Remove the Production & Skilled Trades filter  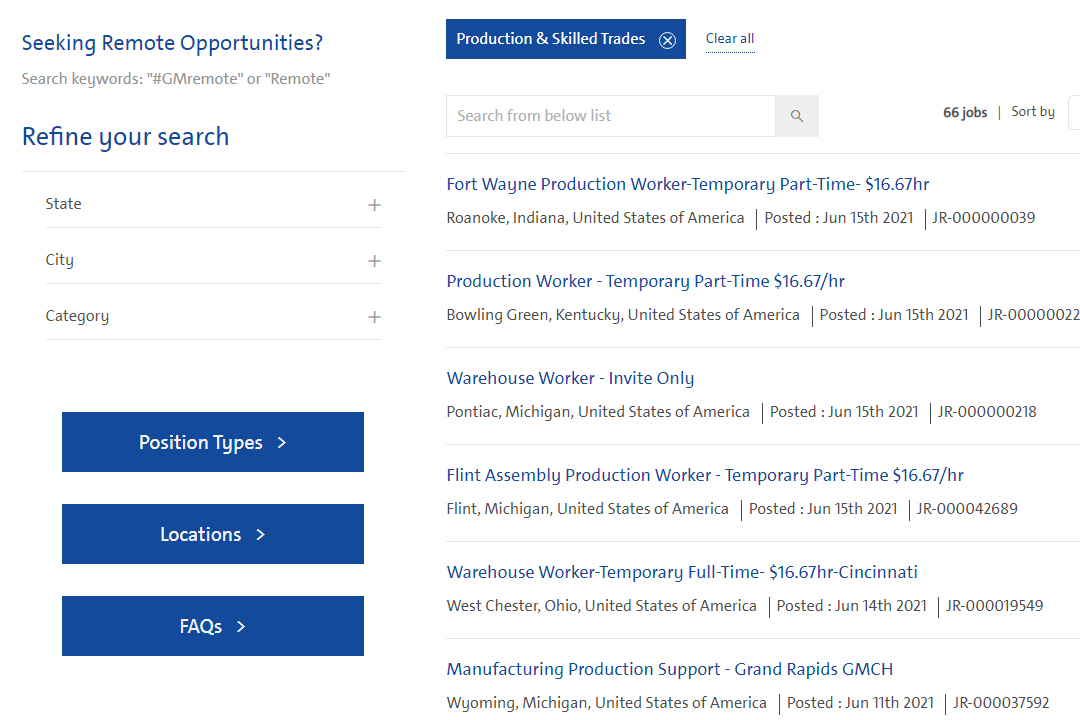pyautogui.click(x=667, y=40)
